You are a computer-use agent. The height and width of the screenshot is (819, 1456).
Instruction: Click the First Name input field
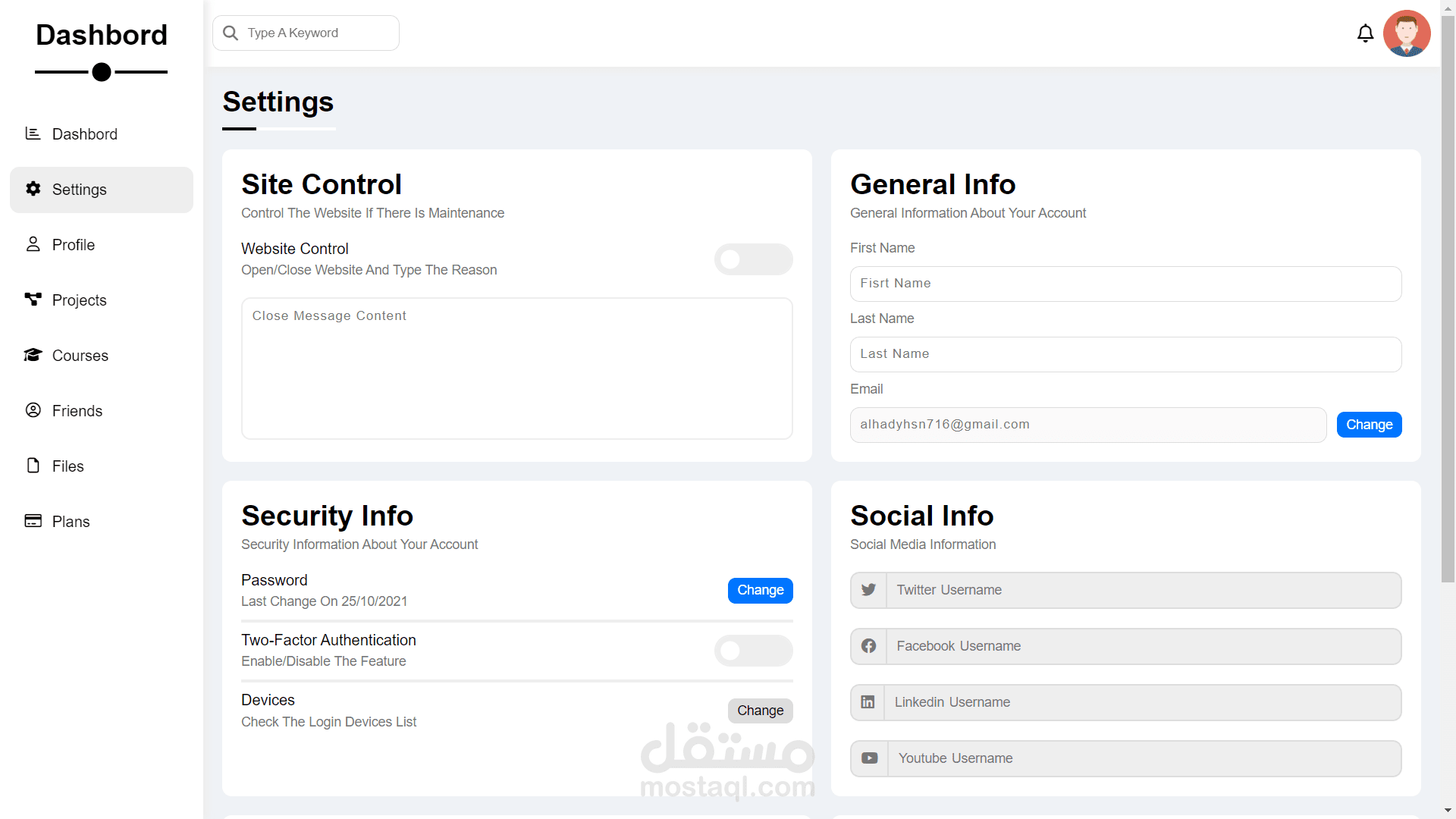click(x=1125, y=284)
